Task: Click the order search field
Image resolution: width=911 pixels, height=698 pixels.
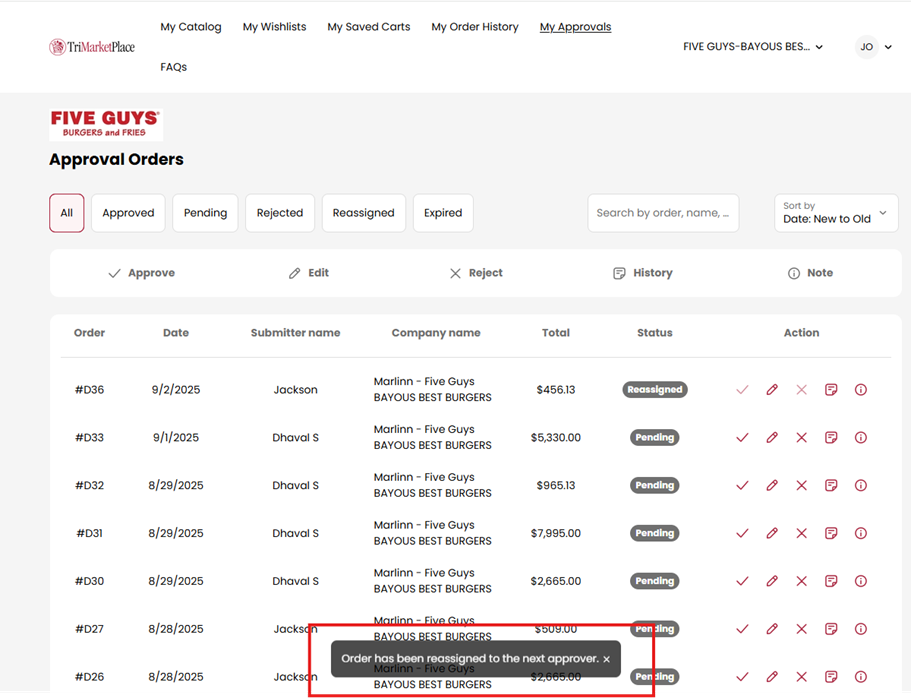Action: 663,213
